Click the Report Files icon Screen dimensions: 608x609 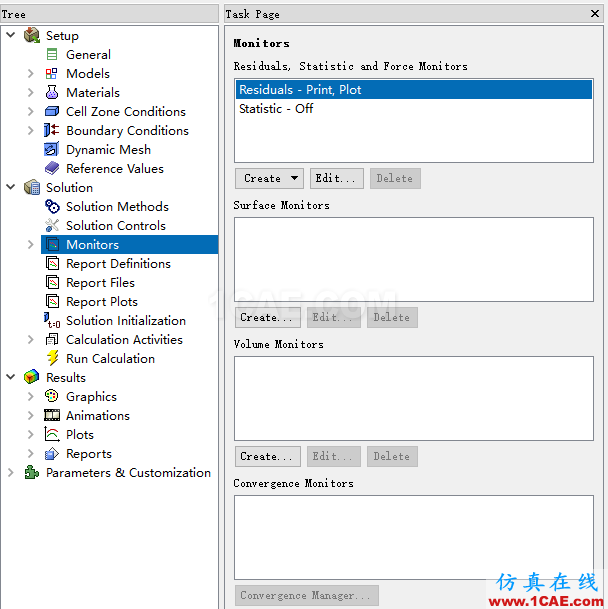click(52, 282)
